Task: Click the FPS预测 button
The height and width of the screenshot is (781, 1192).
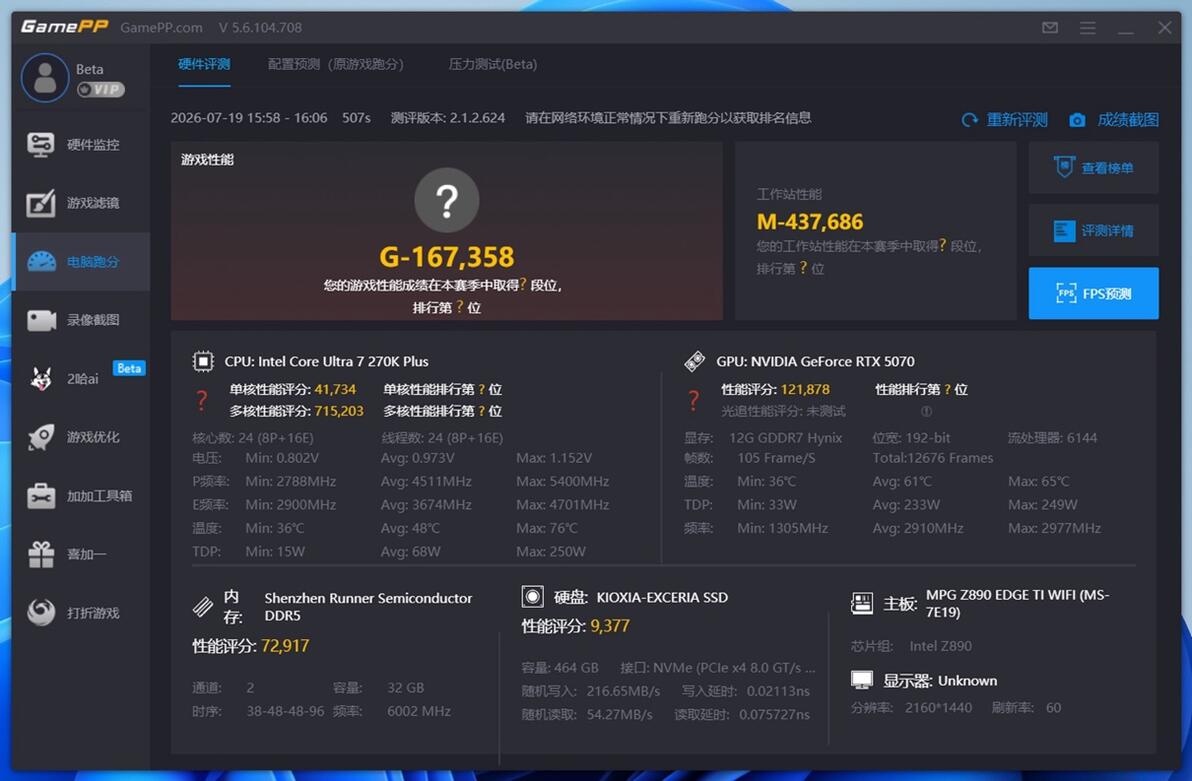Action: [x=1093, y=293]
